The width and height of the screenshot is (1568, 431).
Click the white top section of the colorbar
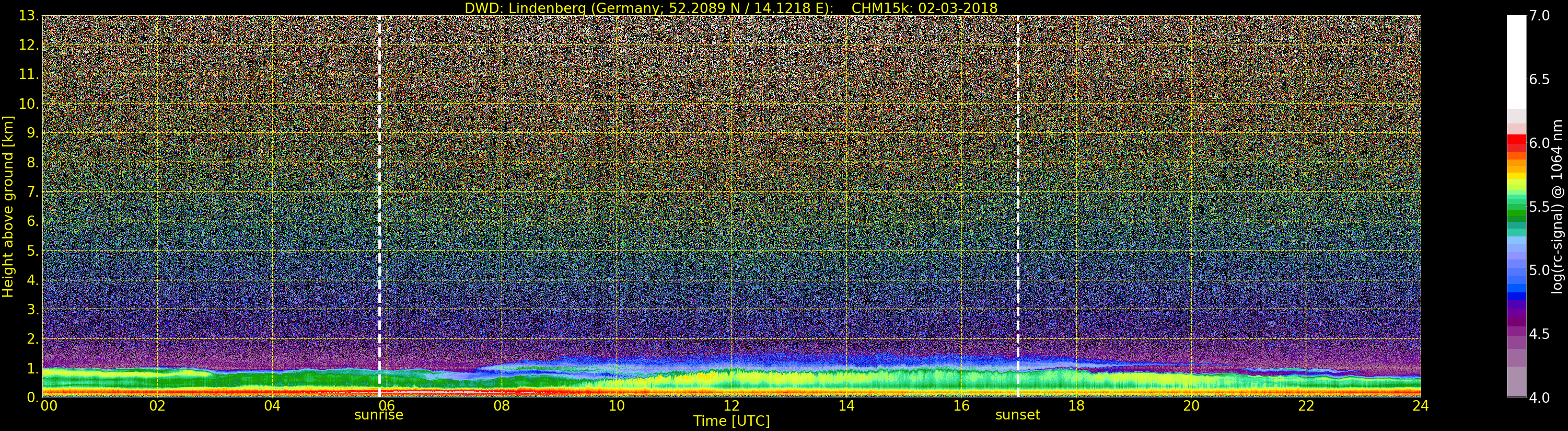coord(1516,62)
